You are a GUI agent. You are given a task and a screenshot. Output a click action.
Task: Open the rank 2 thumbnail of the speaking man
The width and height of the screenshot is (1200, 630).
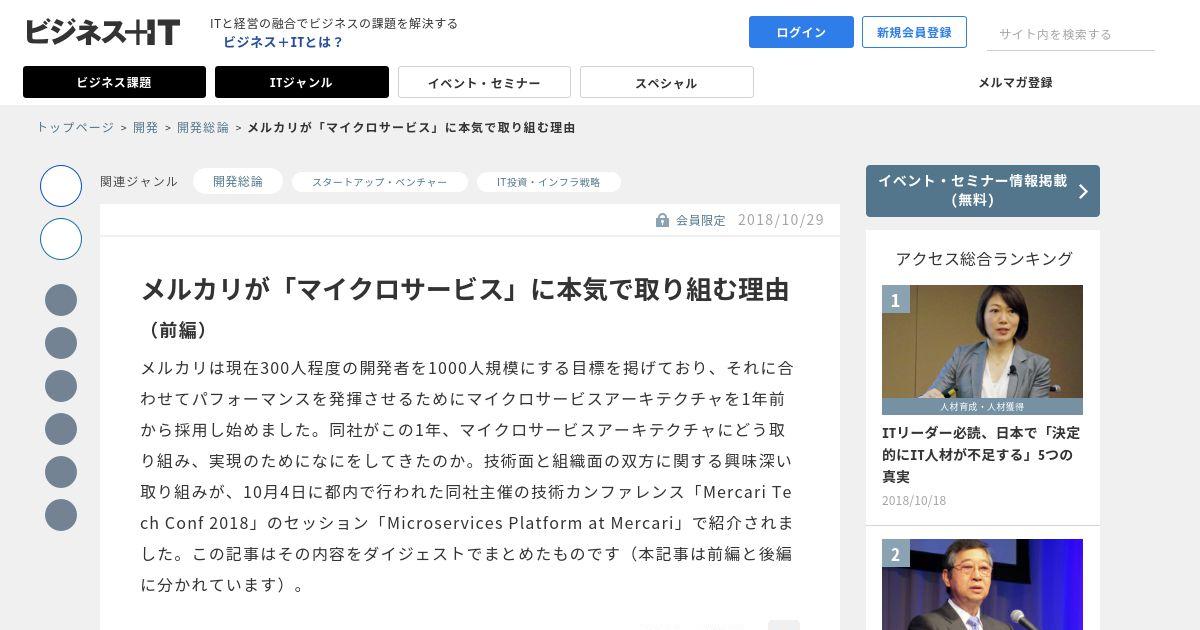click(x=982, y=584)
